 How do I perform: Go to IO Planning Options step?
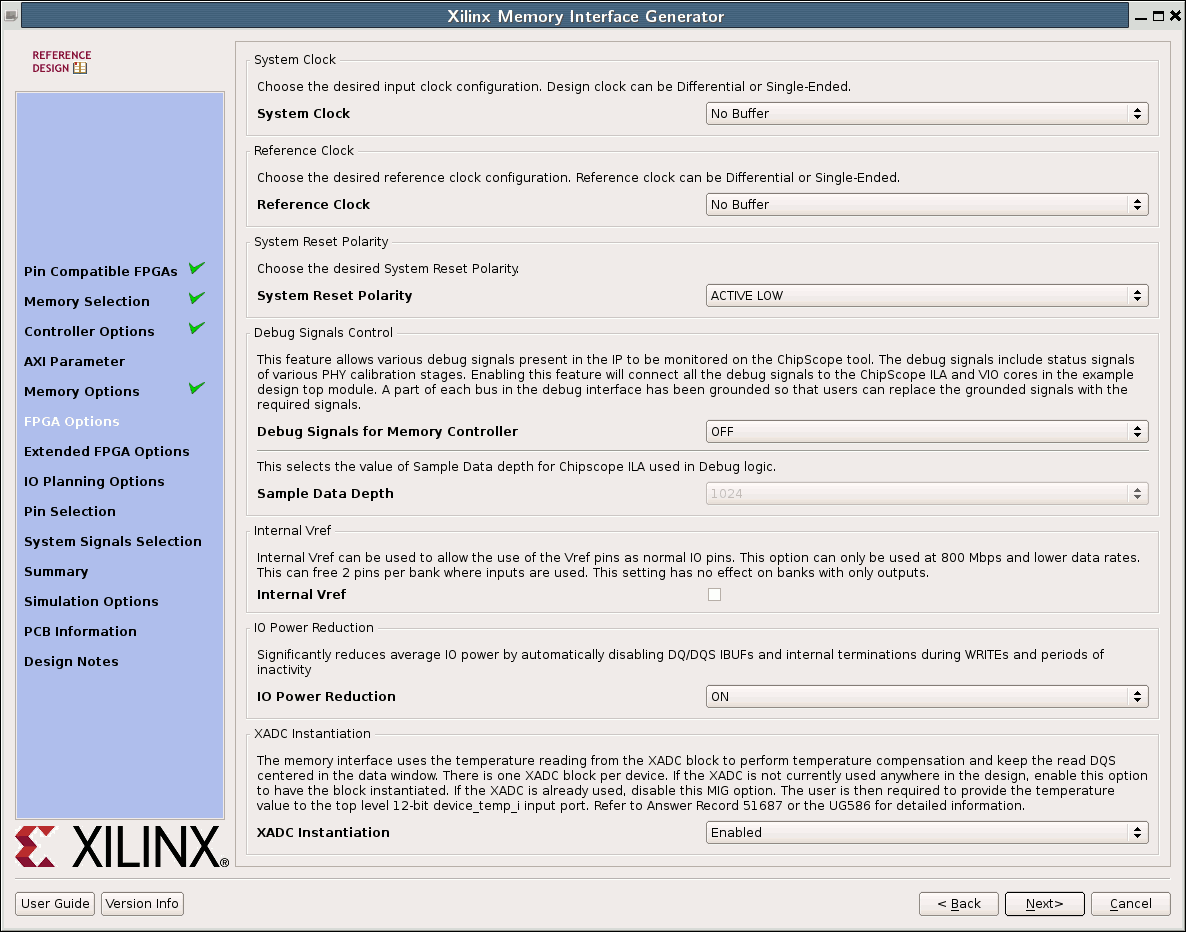tap(94, 481)
